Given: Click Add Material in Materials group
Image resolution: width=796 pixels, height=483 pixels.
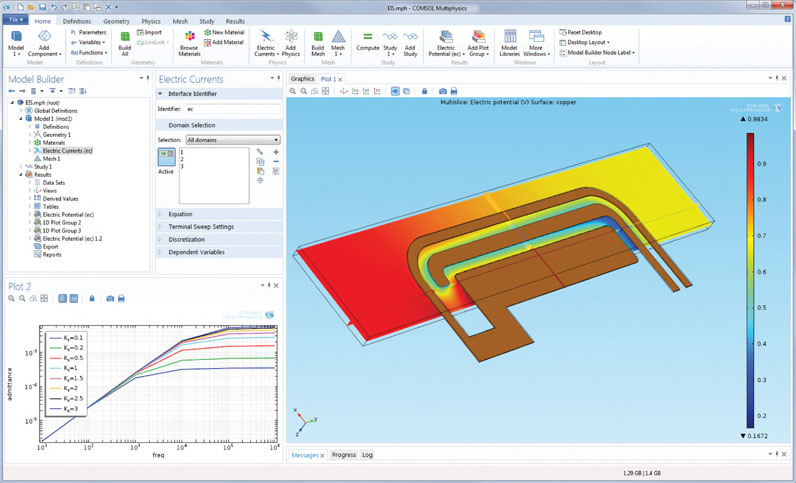Looking at the screenshot, I should pyautogui.click(x=223, y=42).
